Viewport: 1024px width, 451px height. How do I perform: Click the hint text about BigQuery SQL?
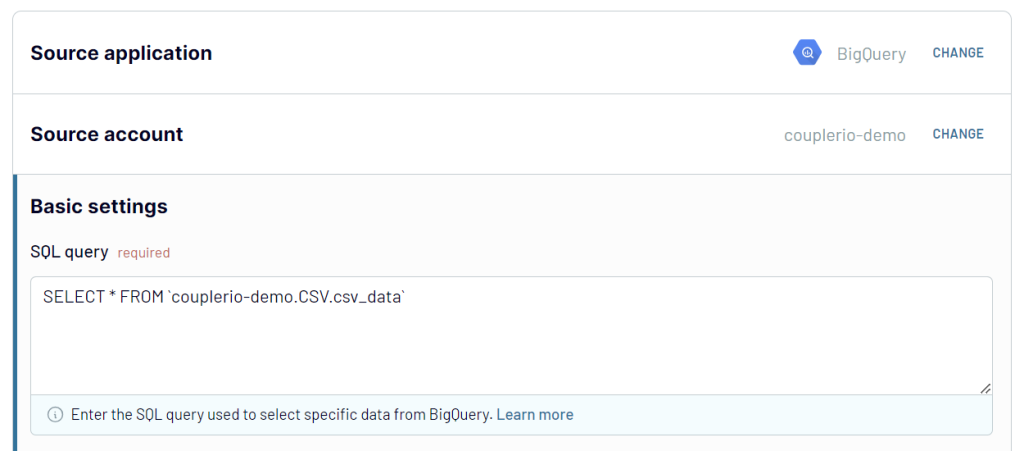[x=281, y=414]
